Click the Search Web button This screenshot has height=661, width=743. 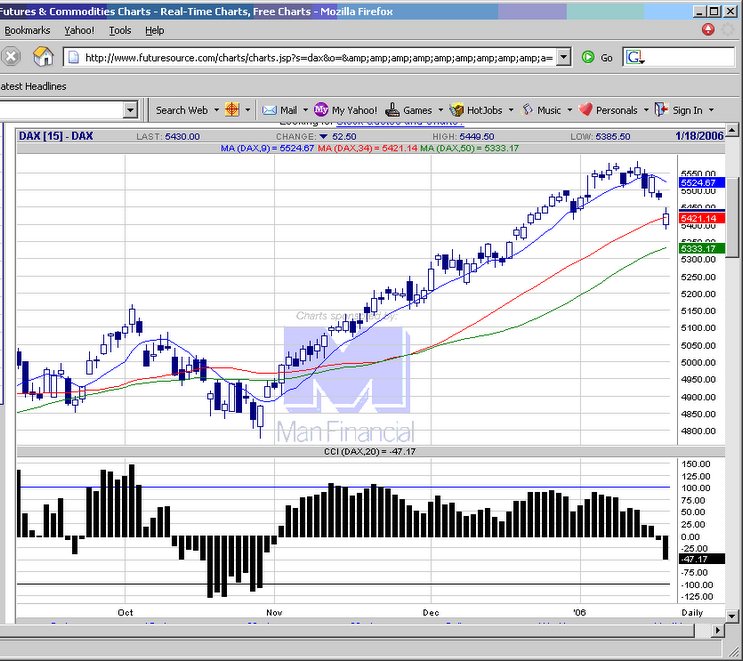pyautogui.click(x=182, y=110)
